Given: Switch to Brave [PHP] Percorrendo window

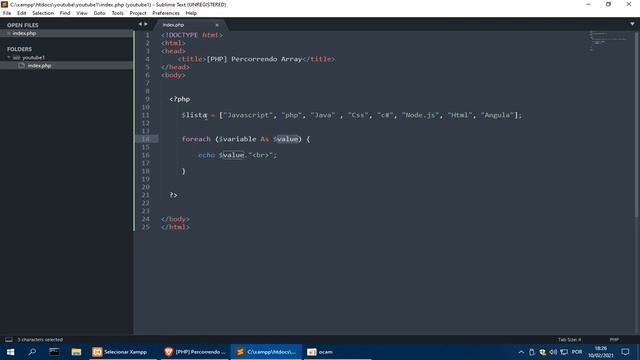Looking at the screenshot, I should tap(194, 352).
